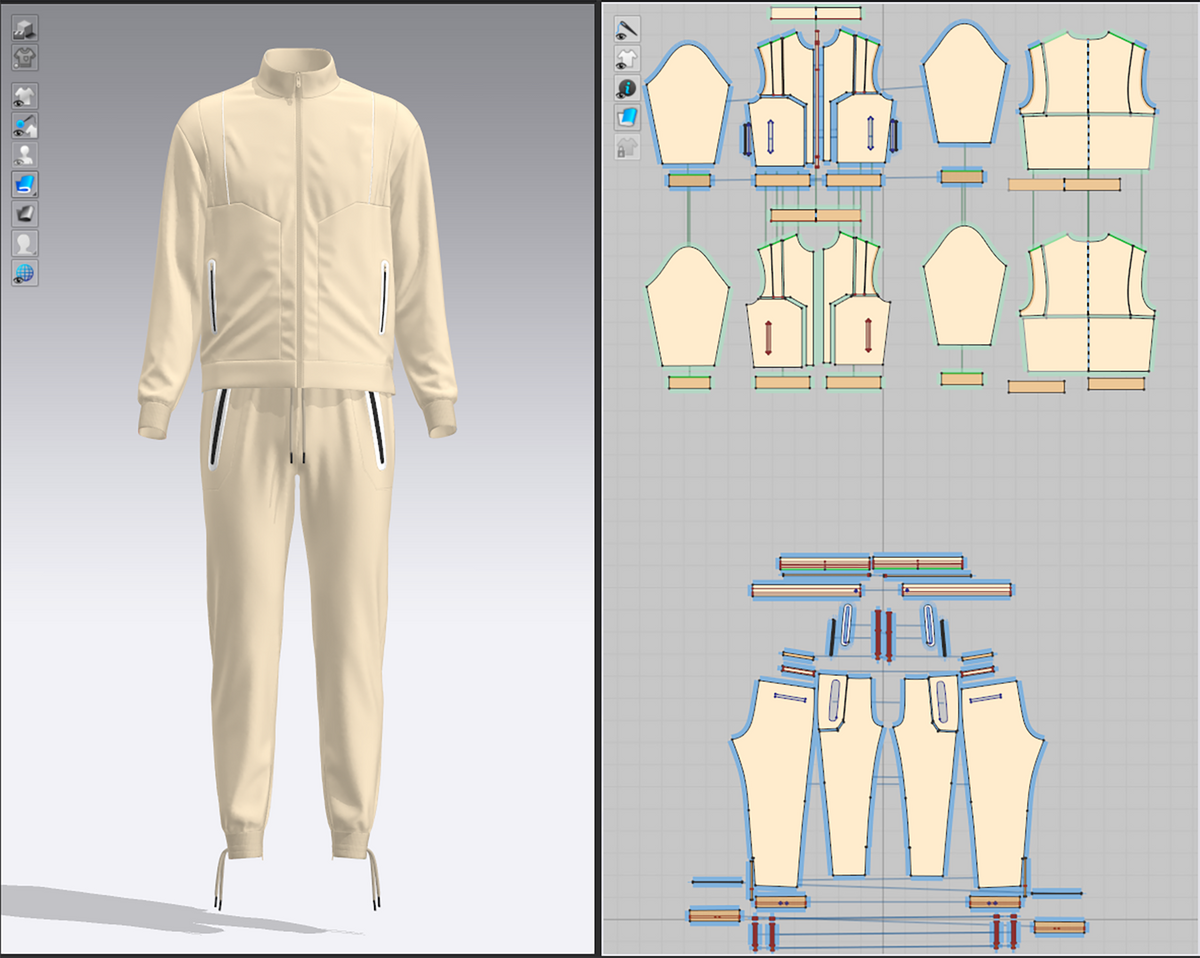The width and height of the screenshot is (1200, 958).
Task: Toggle show sewing lines in 2D window
Action: 627,29
